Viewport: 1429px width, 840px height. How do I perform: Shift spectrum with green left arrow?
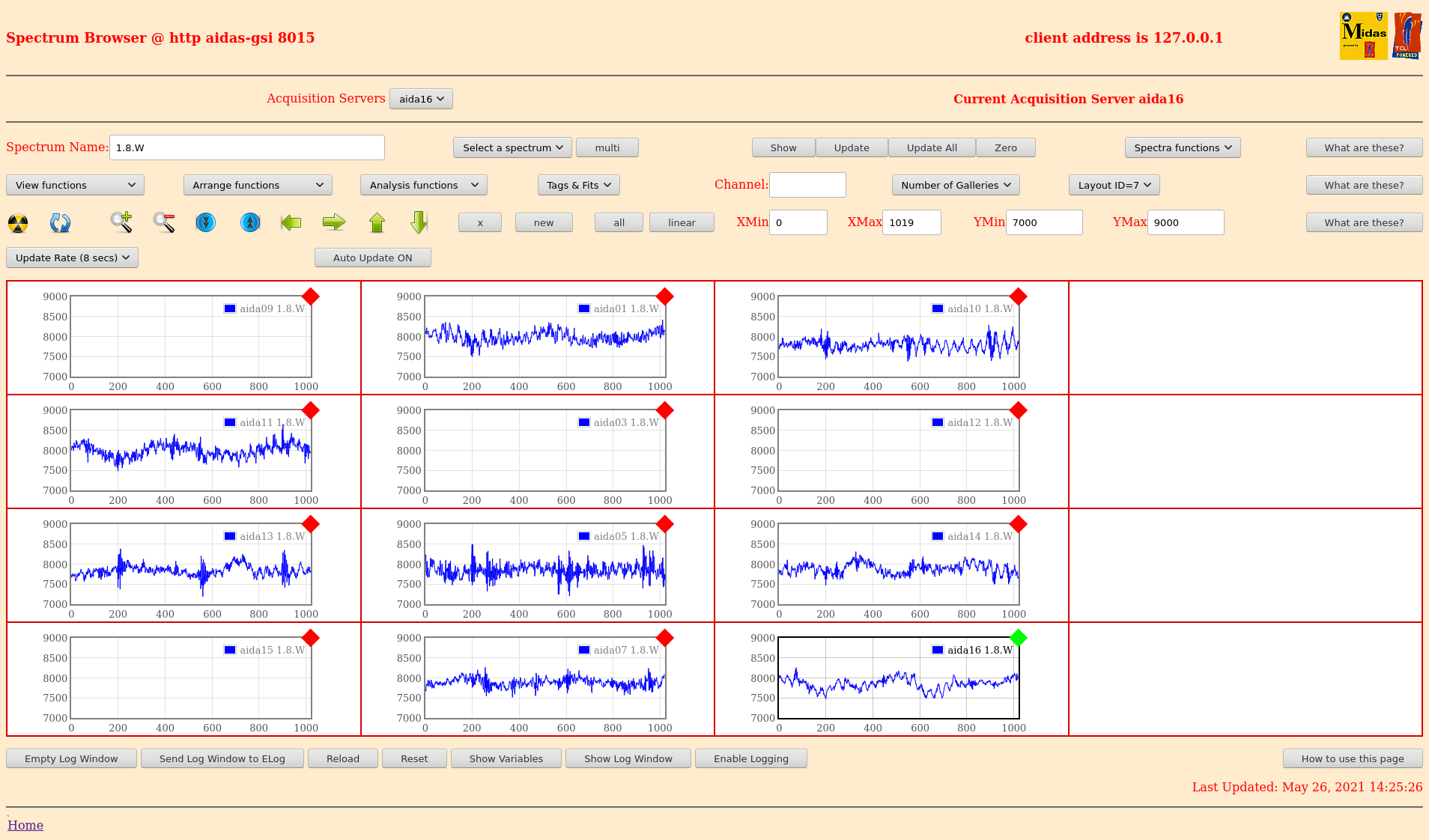291,222
